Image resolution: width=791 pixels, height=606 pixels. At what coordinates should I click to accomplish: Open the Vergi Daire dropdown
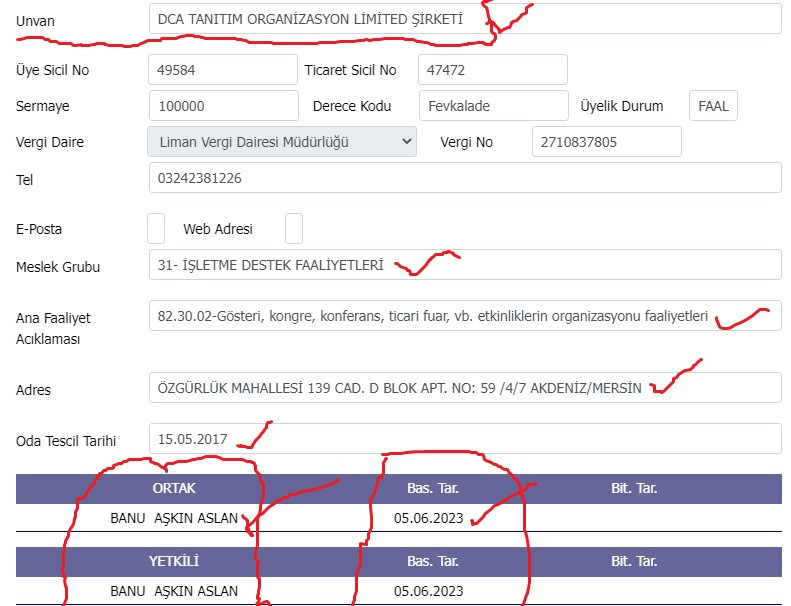coord(282,142)
